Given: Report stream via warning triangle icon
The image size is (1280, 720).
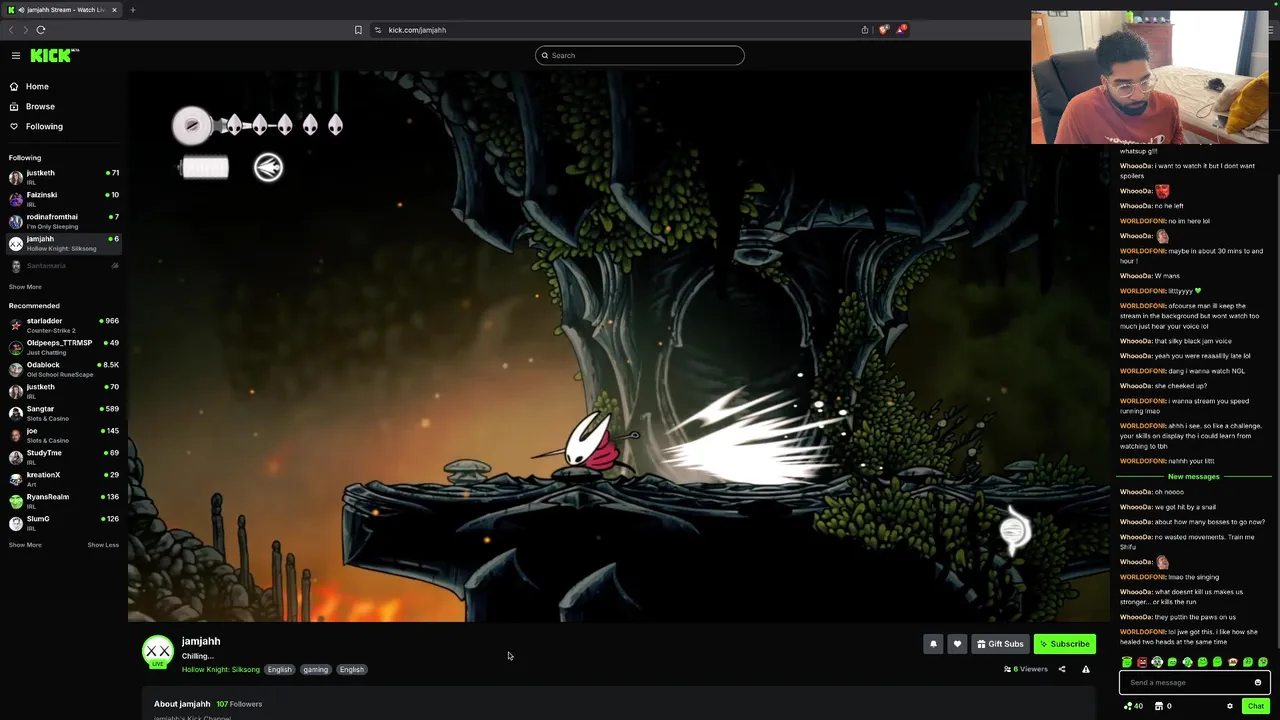Looking at the screenshot, I should click(1086, 669).
